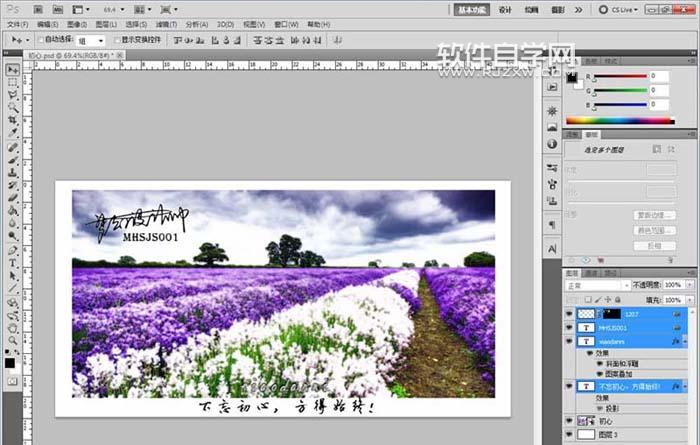Image resolution: width=700 pixels, height=445 pixels.
Task: Switch to the 绘画 workspace
Action: 531,10
